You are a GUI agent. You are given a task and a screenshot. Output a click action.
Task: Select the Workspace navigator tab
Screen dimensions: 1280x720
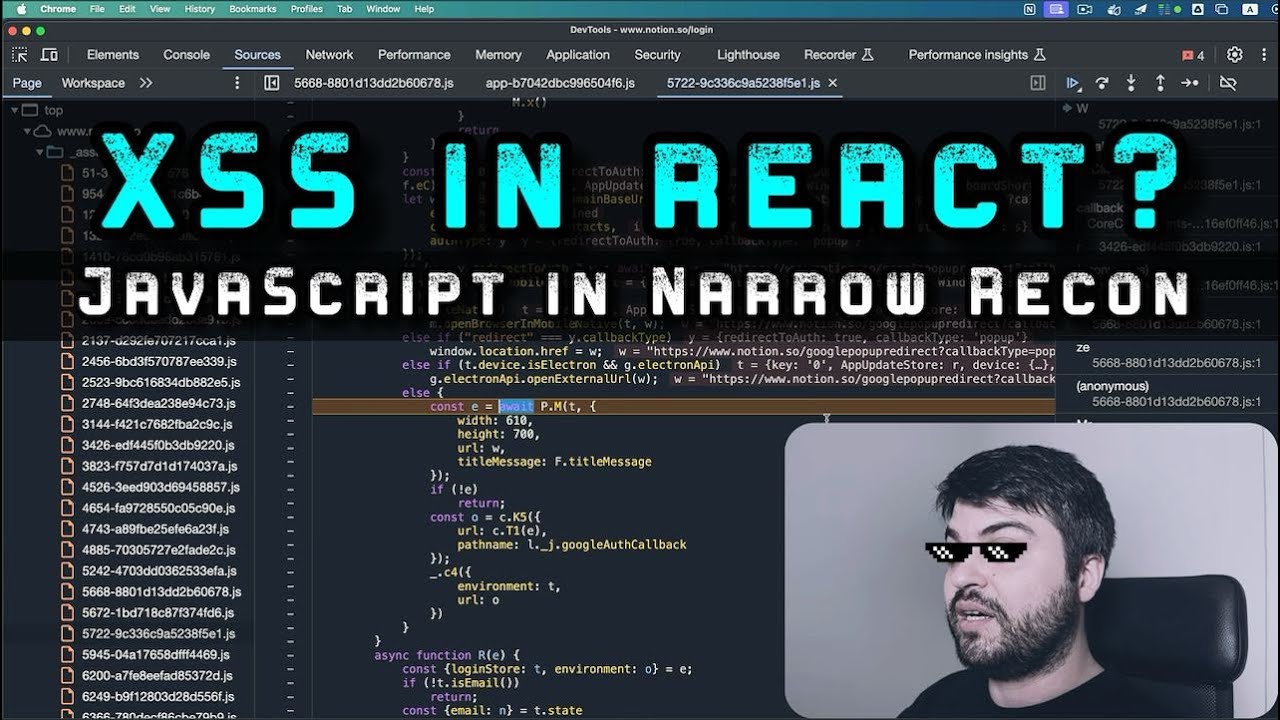pos(93,83)
